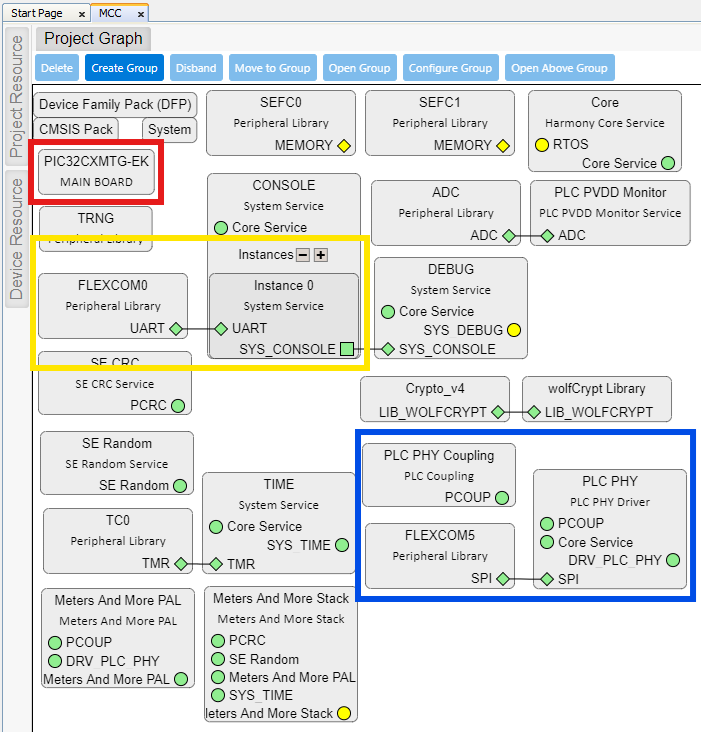Click the green SYS_CONSOLE square on Instance 0
The height and width of the screenshot is (732, 701).
[x=346, y=349]
